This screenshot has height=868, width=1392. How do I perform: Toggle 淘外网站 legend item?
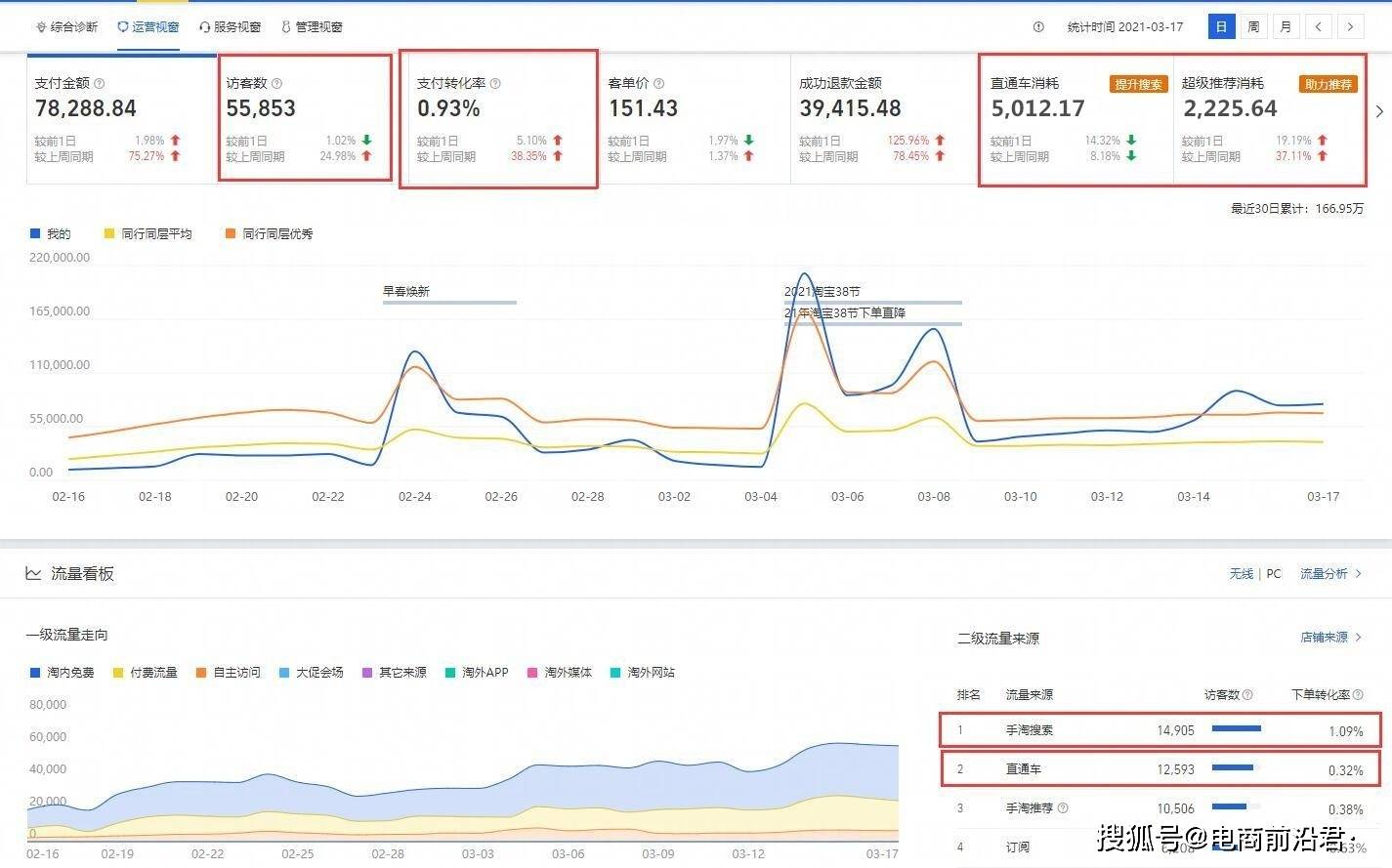(x=643, y=673)
